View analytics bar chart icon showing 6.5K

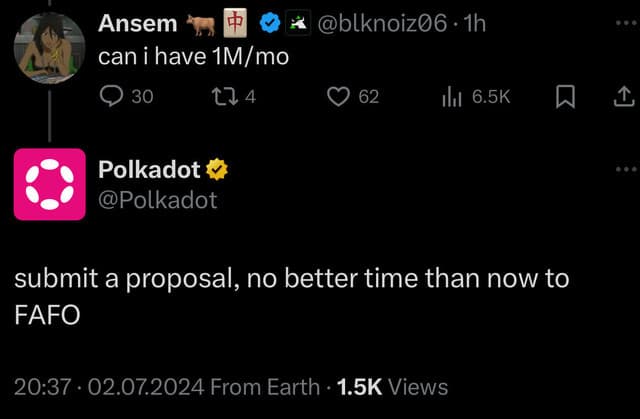451,97
